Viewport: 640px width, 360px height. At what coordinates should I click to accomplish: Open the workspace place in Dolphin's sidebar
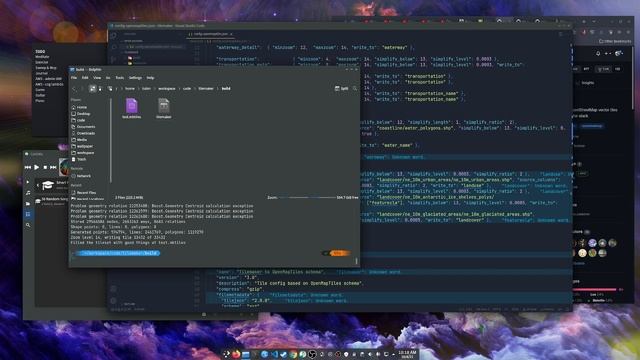tap(83, 153)
